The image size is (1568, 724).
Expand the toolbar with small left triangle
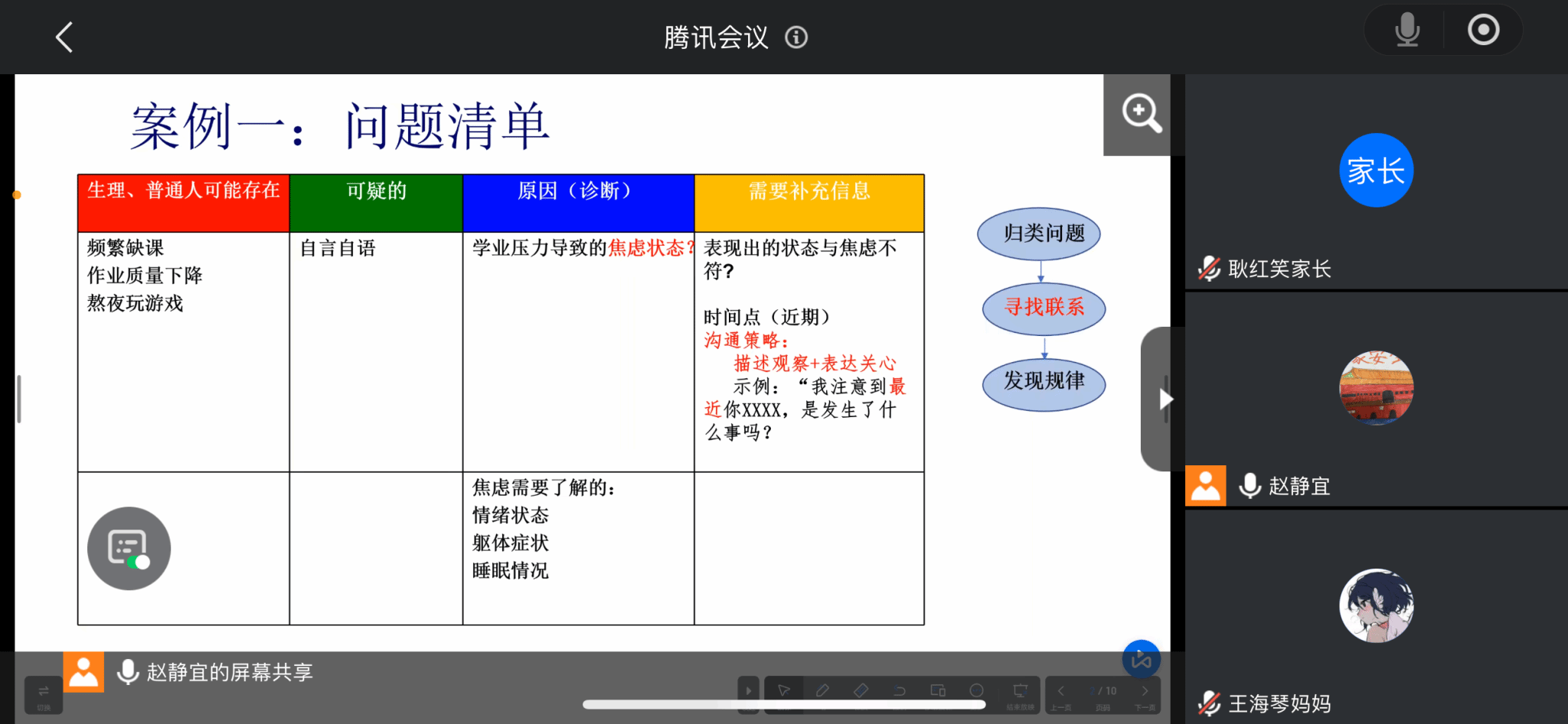pos(748,691)
